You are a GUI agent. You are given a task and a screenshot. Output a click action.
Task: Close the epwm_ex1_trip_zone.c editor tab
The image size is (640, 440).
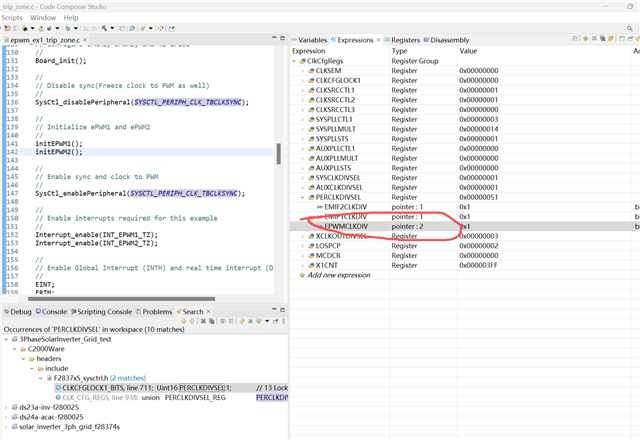click(85, 38)
